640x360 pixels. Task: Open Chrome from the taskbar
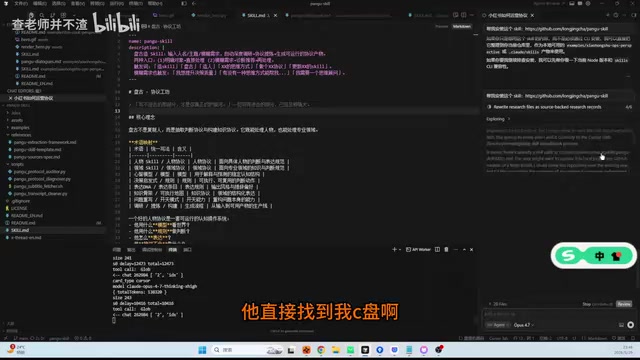pos(321,350)
